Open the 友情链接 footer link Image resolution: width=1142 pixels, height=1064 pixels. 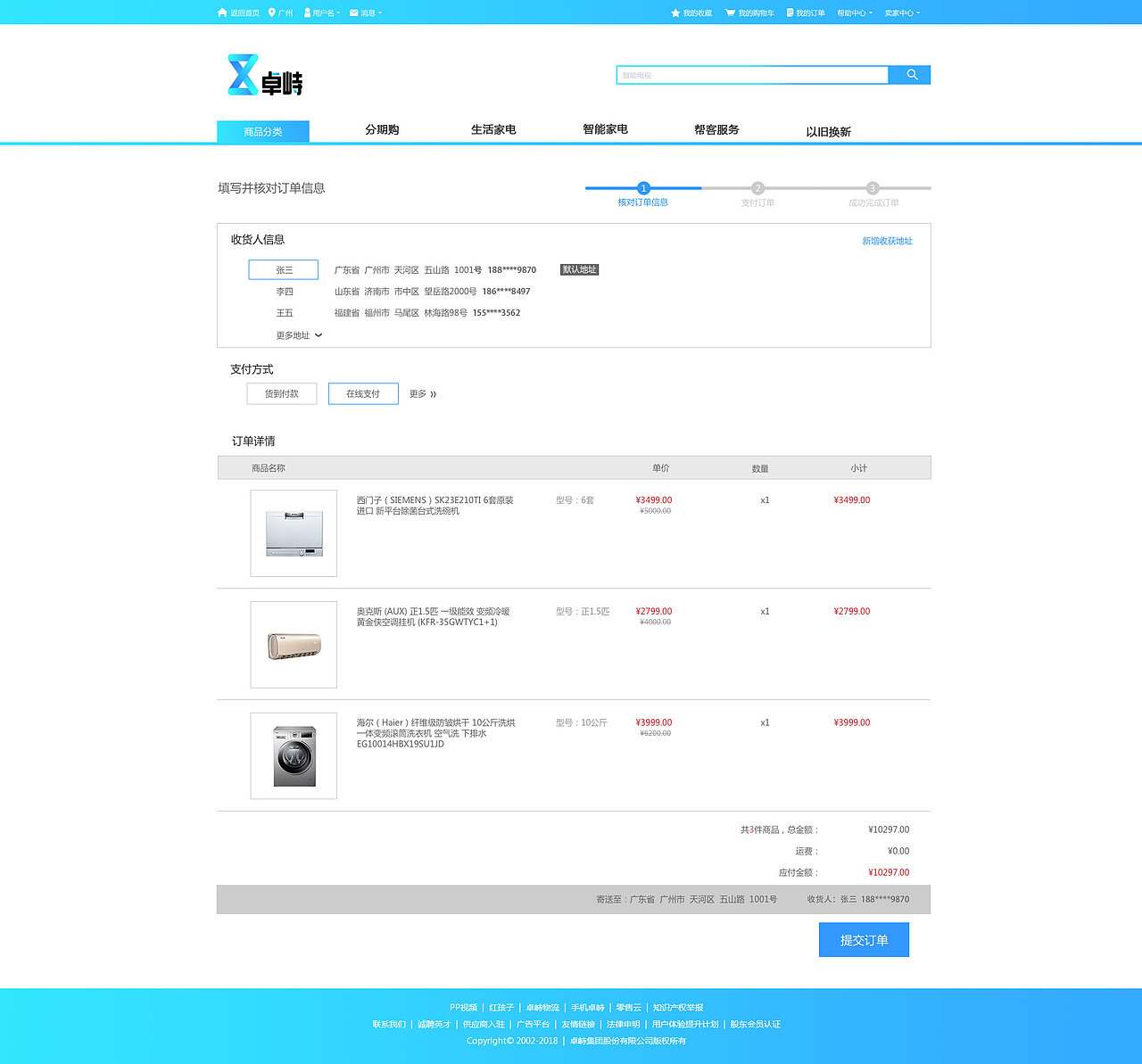(x=578, y=1024)
